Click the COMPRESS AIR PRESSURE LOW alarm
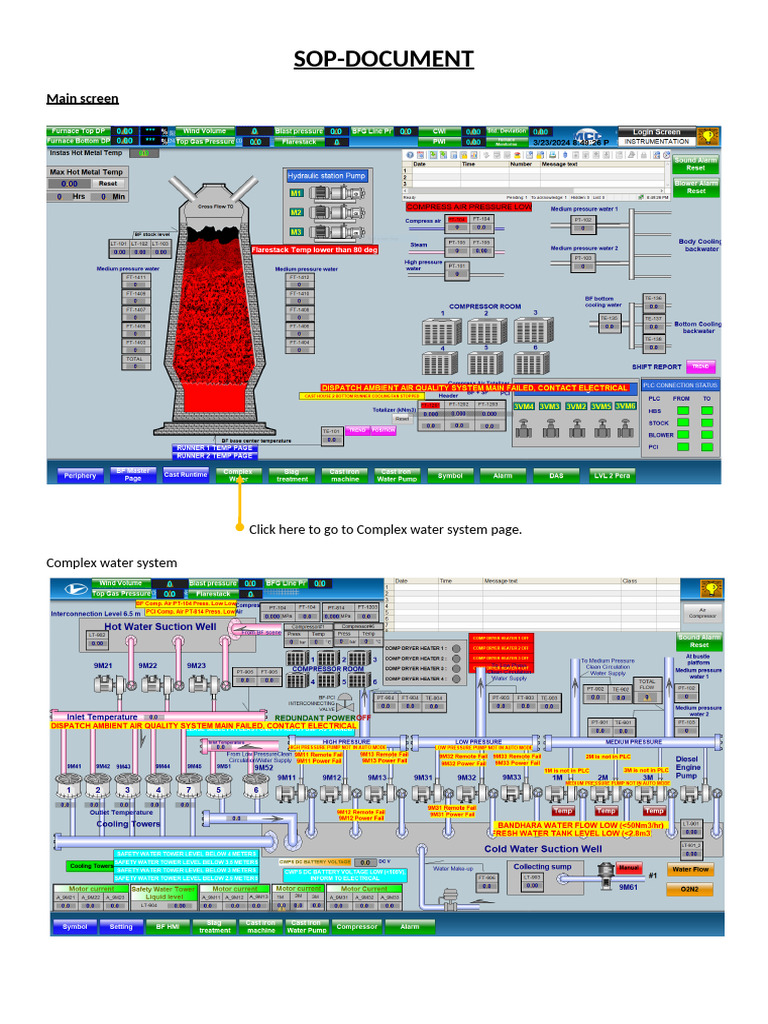Screen dimensions: 768x1024 point(469,206)
